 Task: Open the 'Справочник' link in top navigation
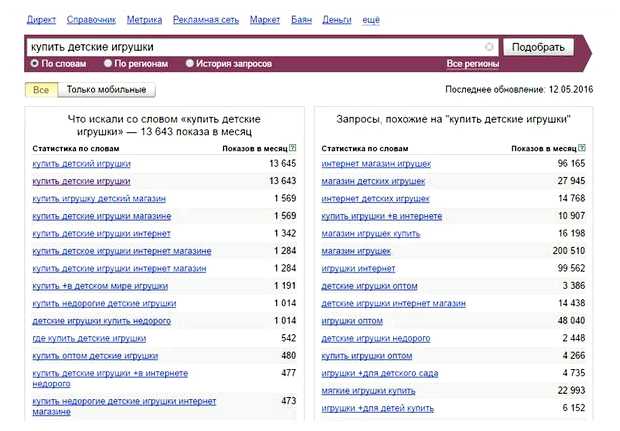click(91, 19)
